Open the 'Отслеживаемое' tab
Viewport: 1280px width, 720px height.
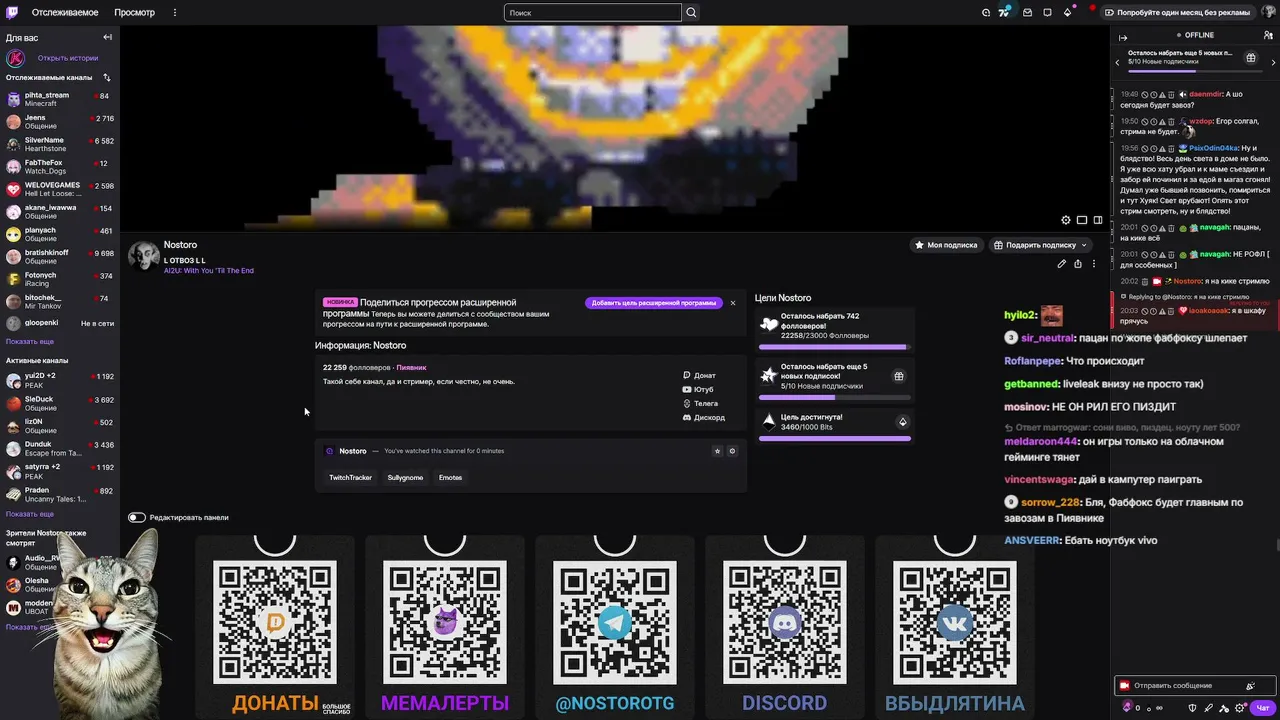point(65,13)
